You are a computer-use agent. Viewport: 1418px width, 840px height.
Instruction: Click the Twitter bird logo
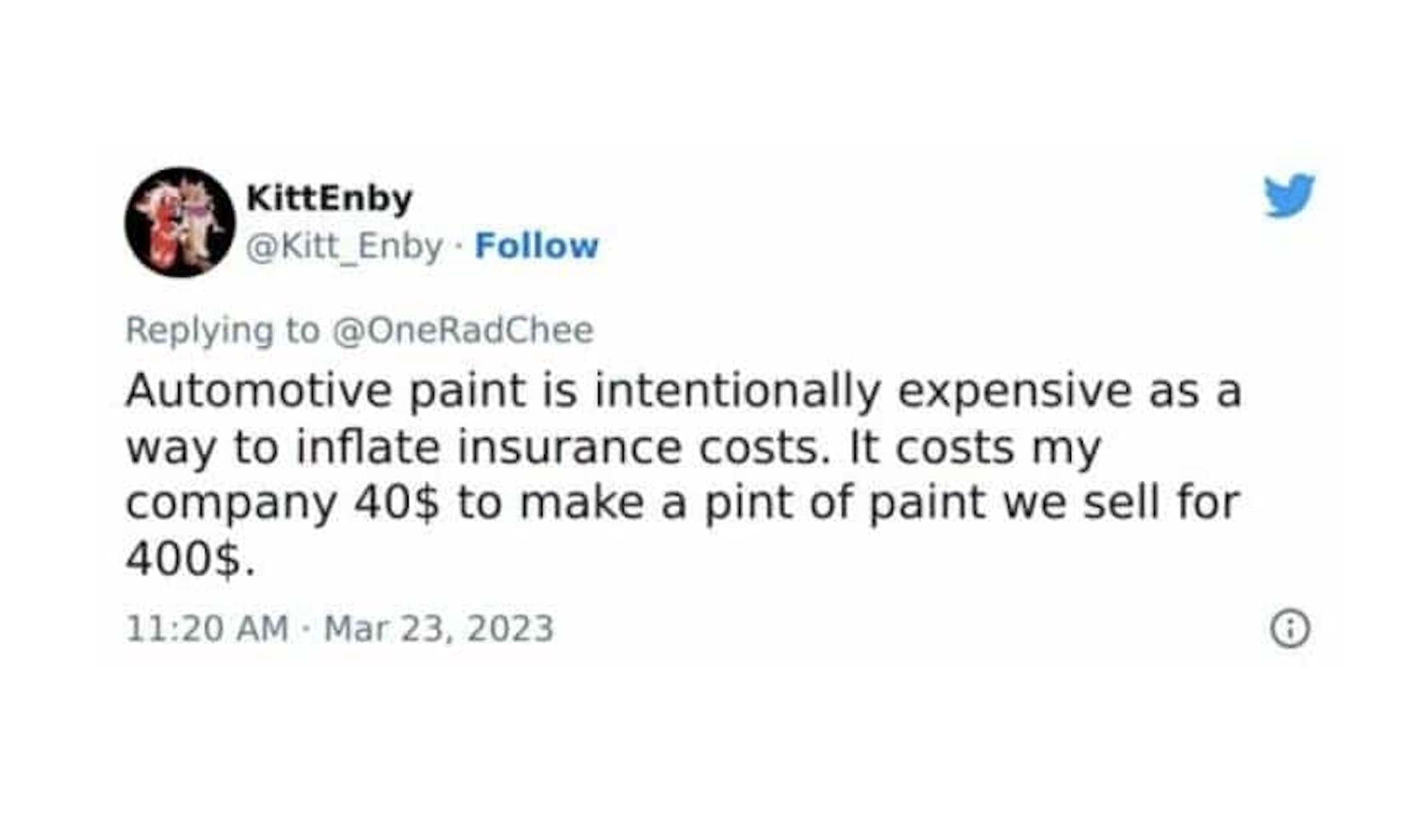pos(1289,195)
